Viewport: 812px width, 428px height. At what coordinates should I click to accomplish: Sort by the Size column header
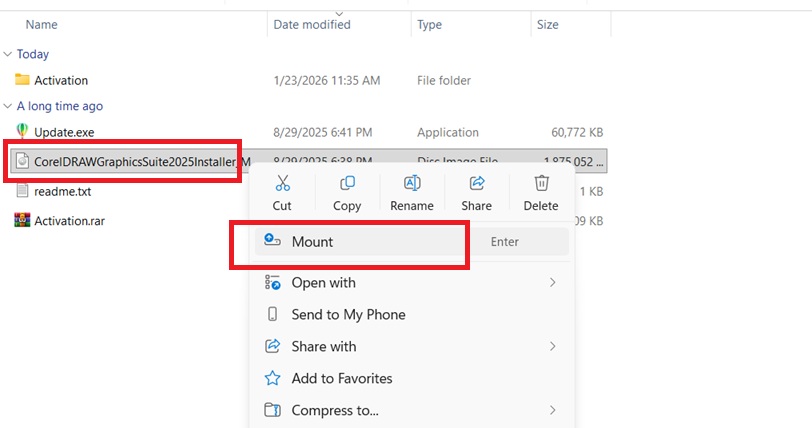point(547,24)
